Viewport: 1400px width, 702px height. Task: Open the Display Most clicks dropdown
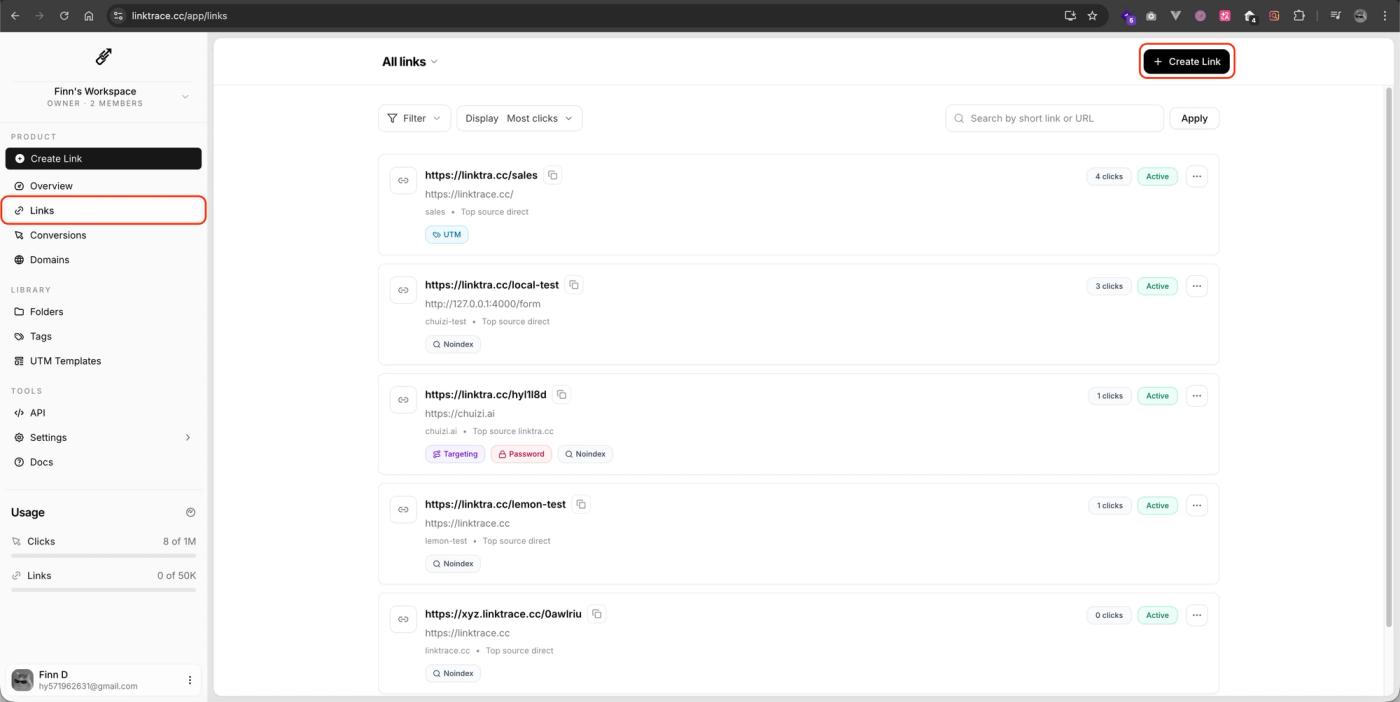[519, 118]
